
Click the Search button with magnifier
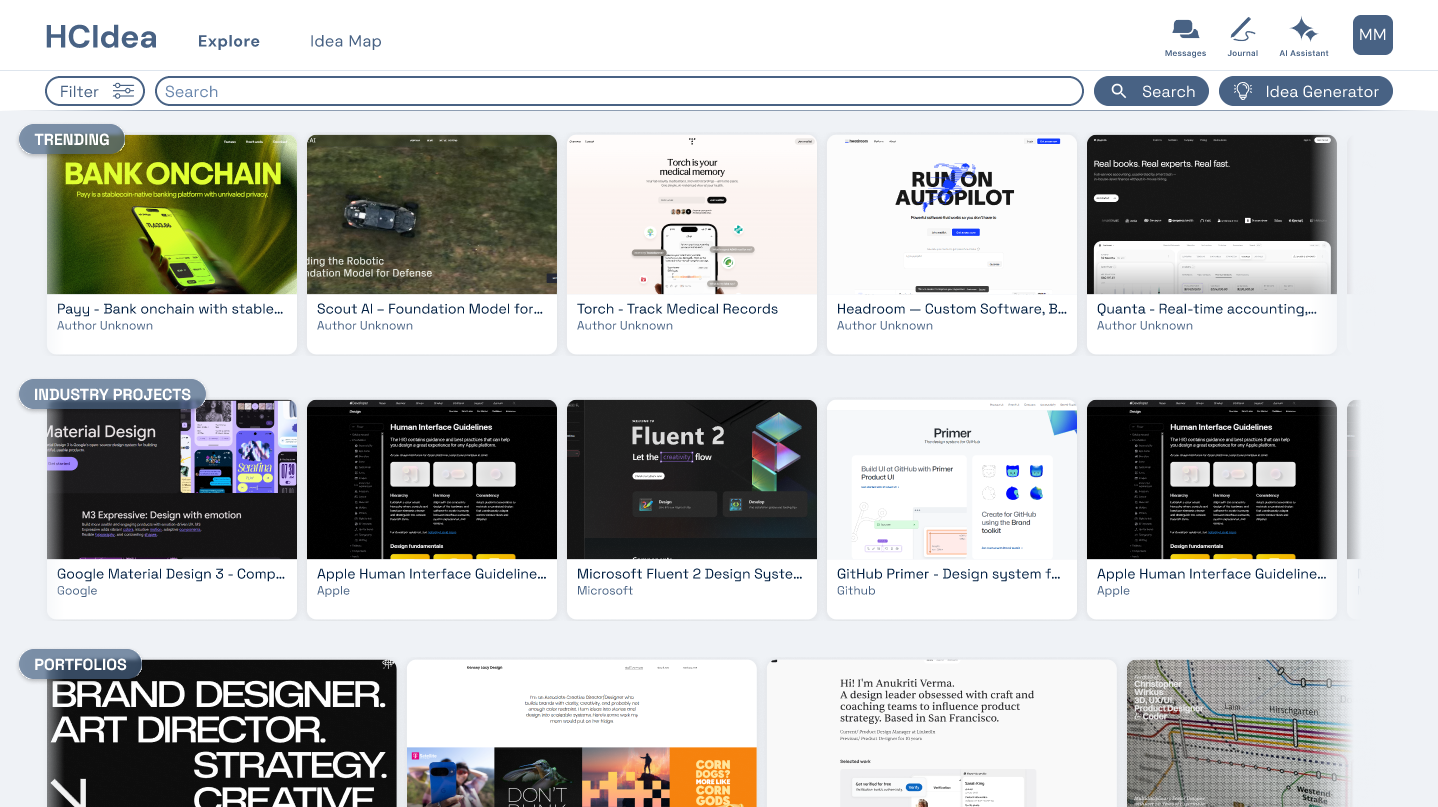click(1151, 91)
